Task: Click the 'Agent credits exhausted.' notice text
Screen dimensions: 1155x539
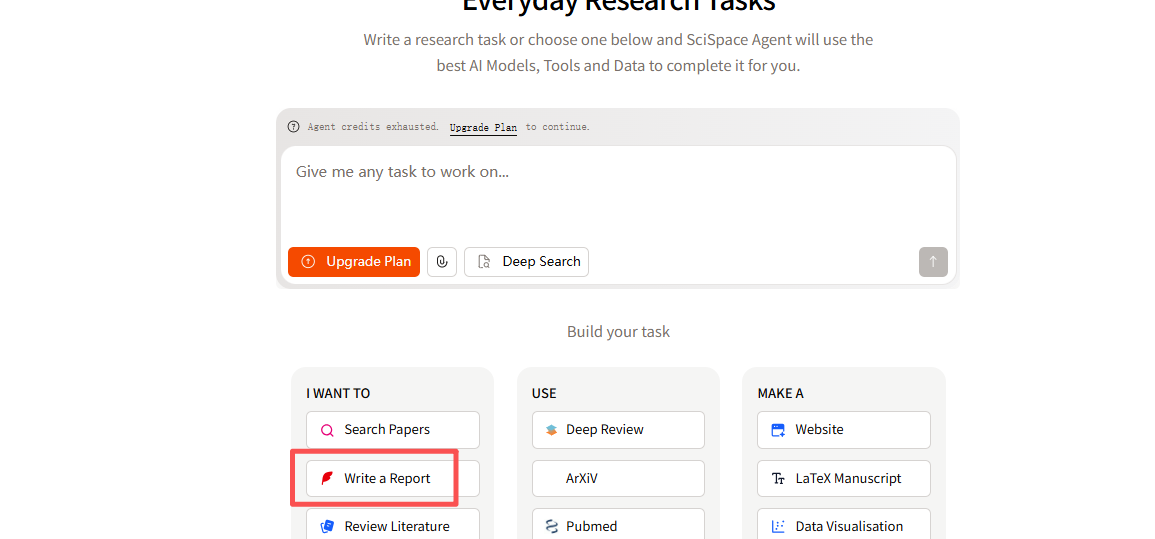Action: pos(373,127)
